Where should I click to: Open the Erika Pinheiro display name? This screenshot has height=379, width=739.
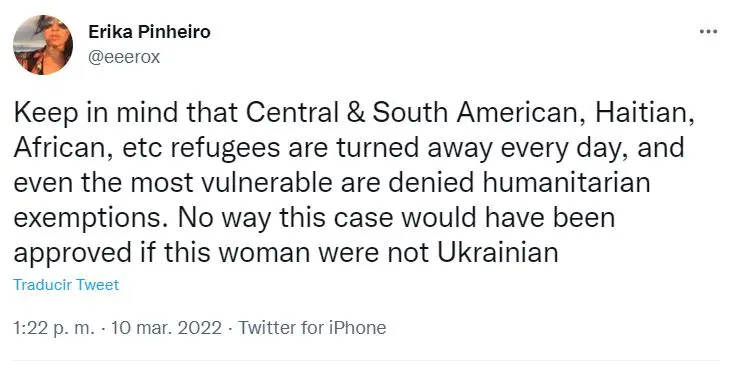point(149,32)
